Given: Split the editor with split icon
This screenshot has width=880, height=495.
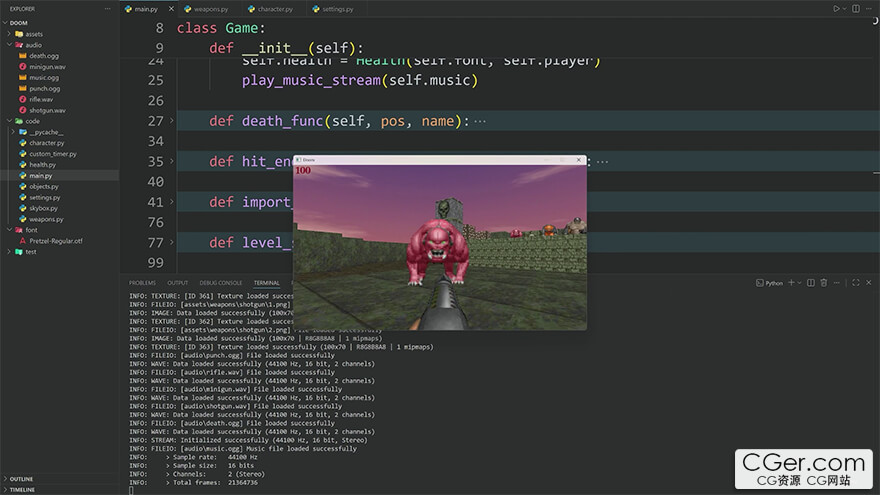Looking at the screenshot, I should pyautogui.click(x=856, y=9).
